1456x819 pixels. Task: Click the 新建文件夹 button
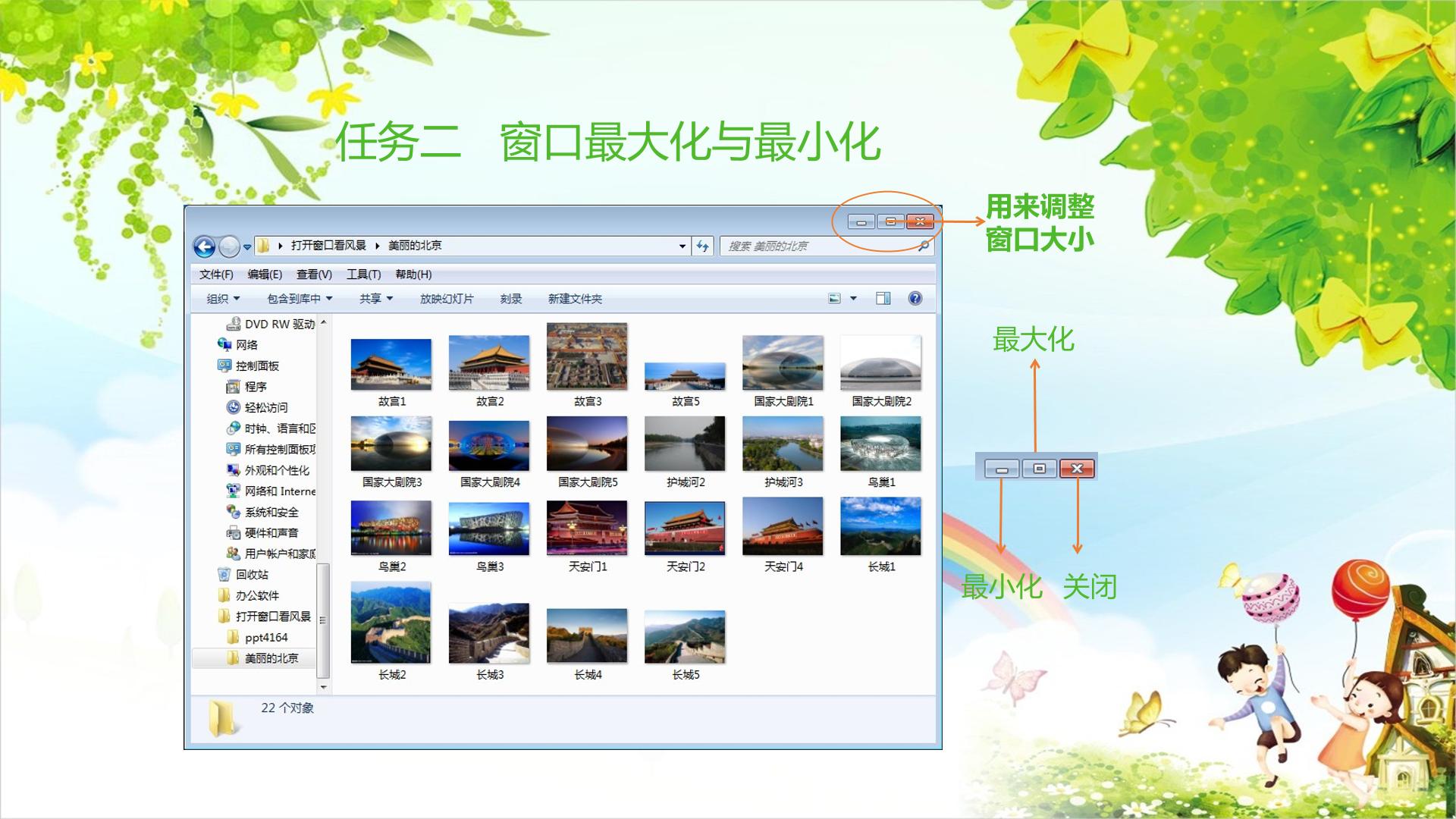pyautogui.click(x=575, y=299)
